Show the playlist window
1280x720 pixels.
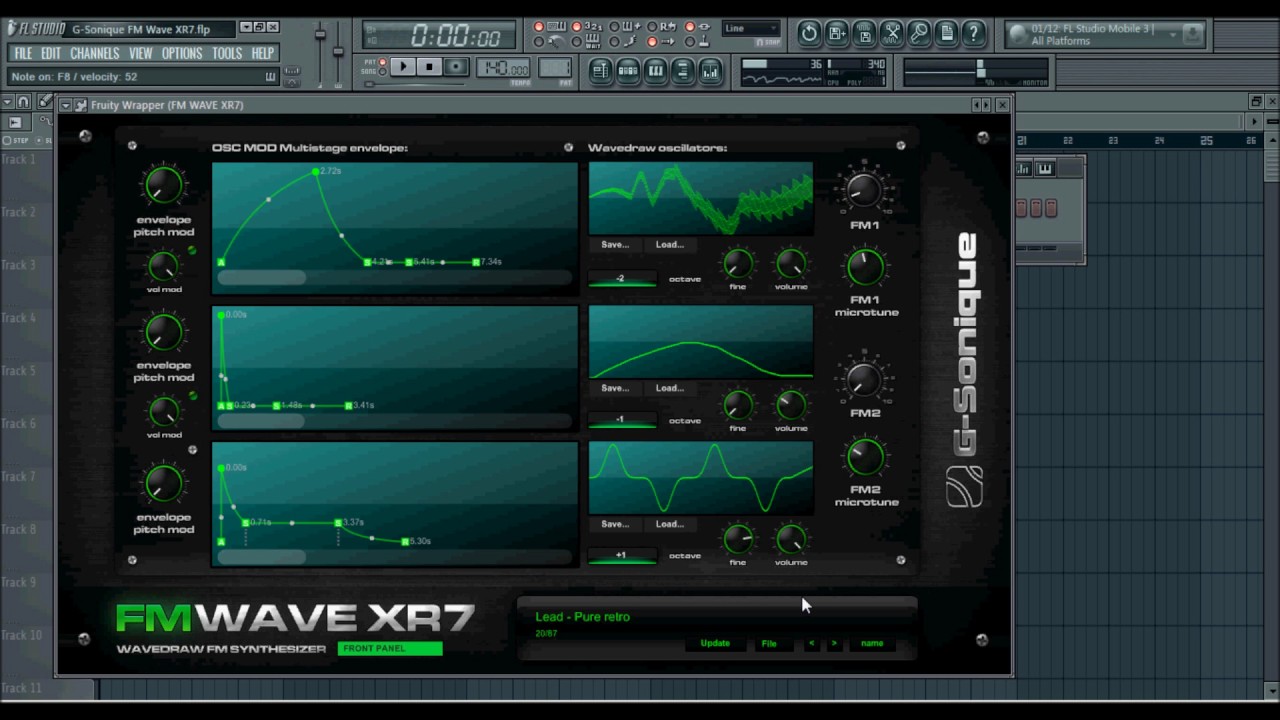tap(601, 70)
